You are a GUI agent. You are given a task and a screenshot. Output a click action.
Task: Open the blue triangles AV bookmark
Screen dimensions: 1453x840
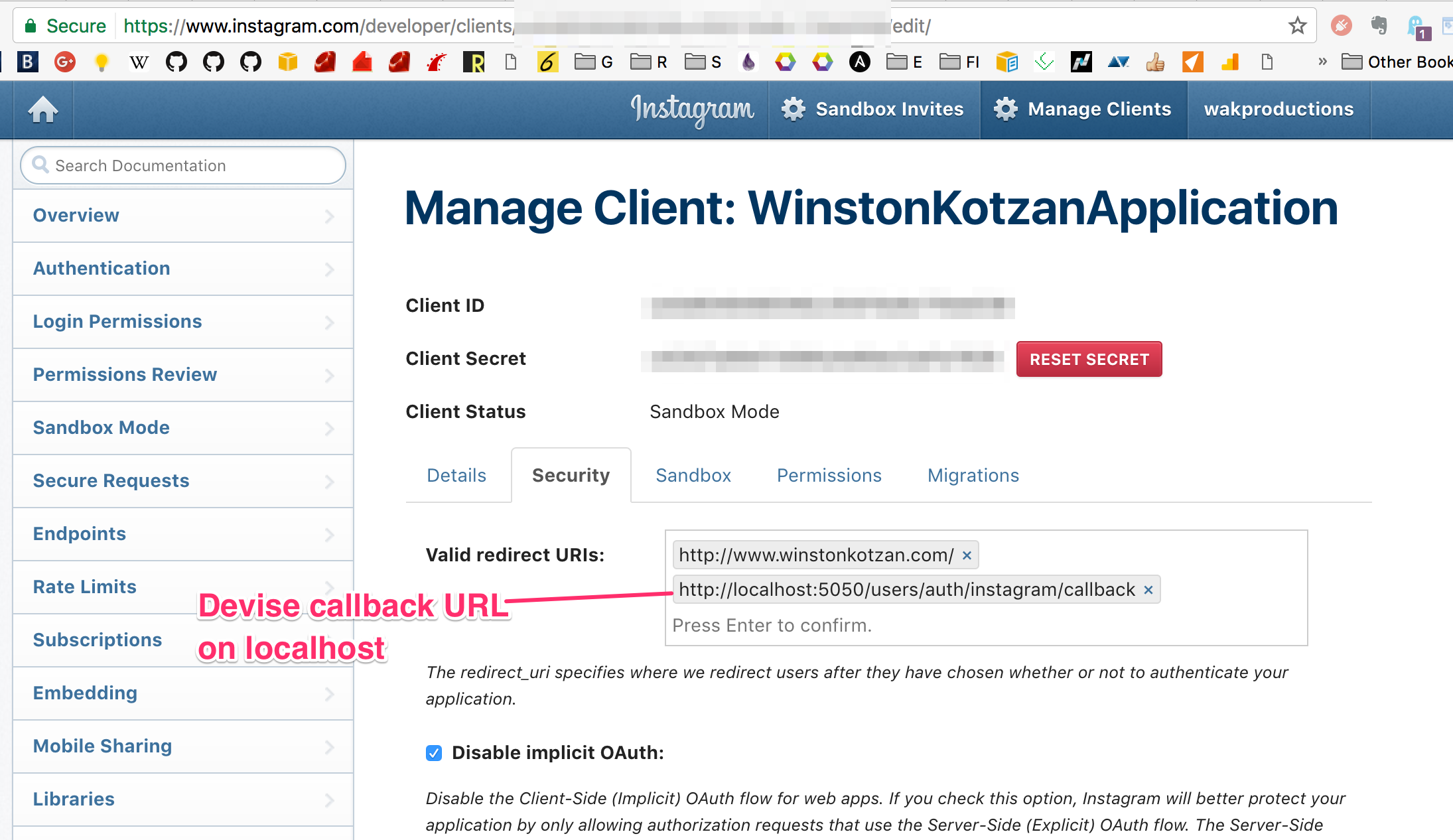point(1119,62)
